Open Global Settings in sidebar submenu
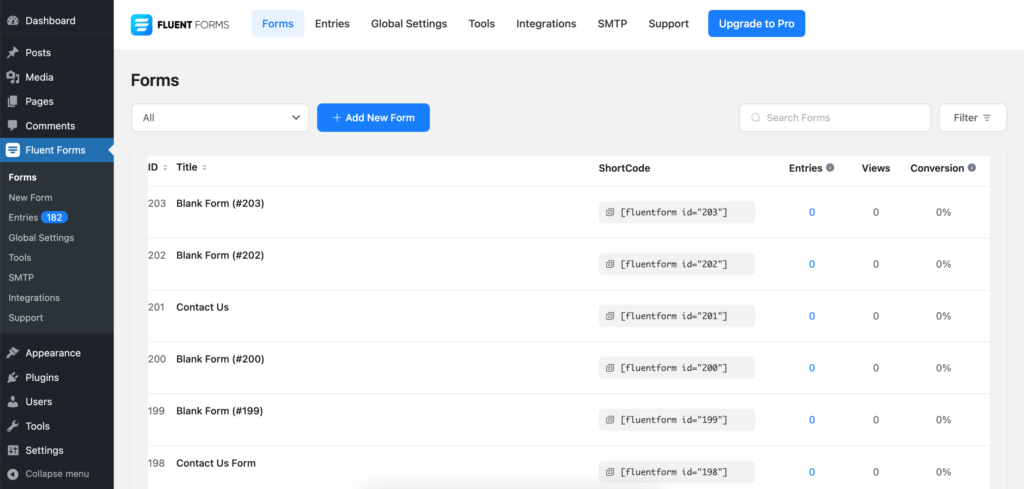Viewport: 1024px width, 489px height. tap(41, 238)
